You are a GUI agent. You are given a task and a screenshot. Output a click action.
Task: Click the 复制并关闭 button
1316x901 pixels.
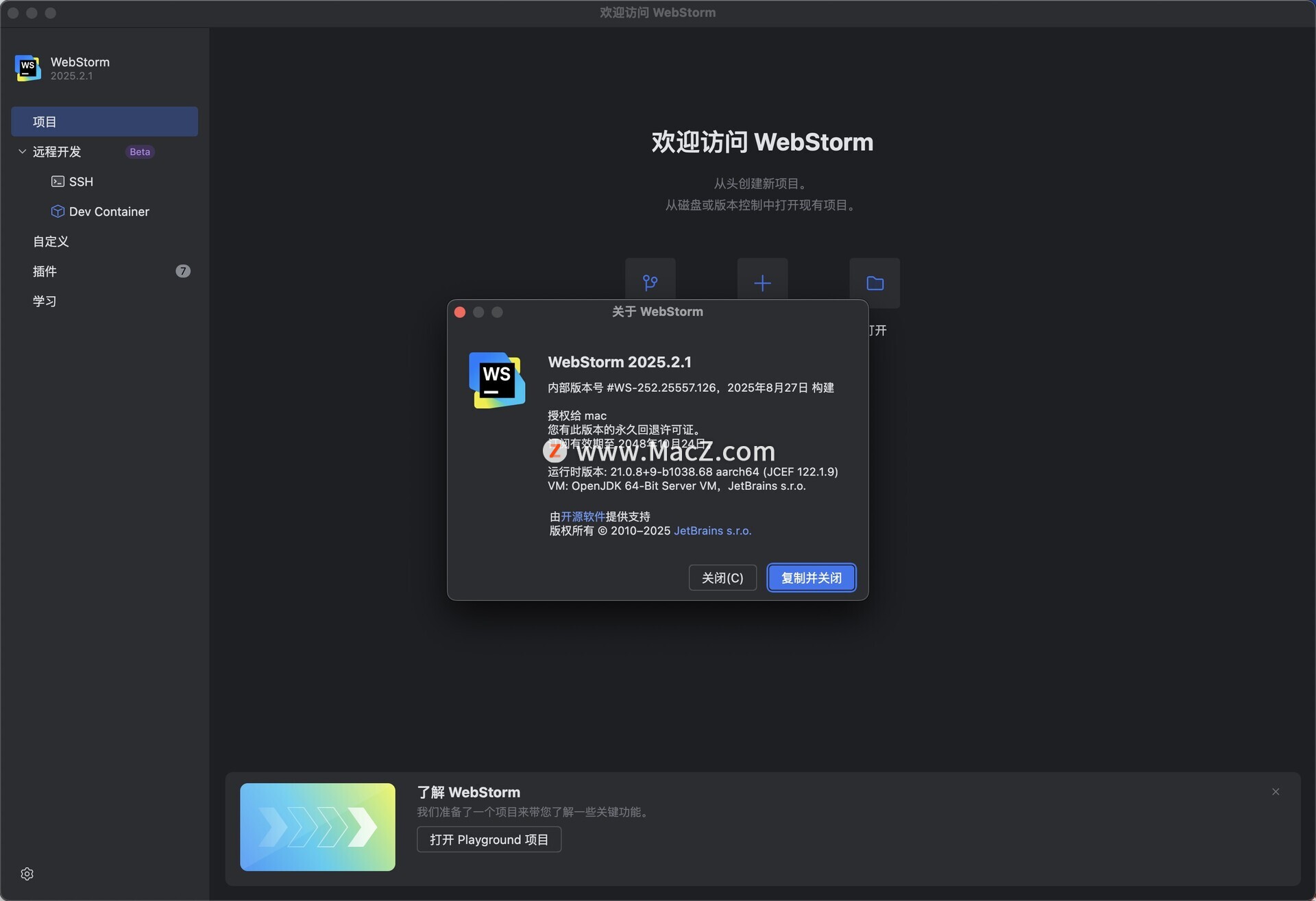tap(812, 578)
